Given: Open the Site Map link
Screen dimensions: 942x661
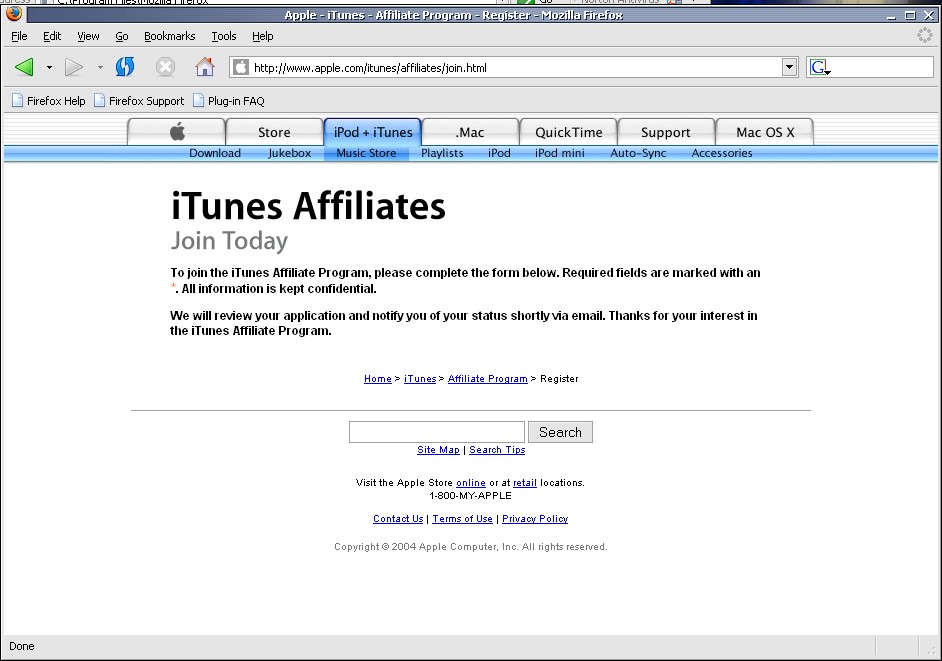Looking at the screenshot, I should (x=438, y=449).
